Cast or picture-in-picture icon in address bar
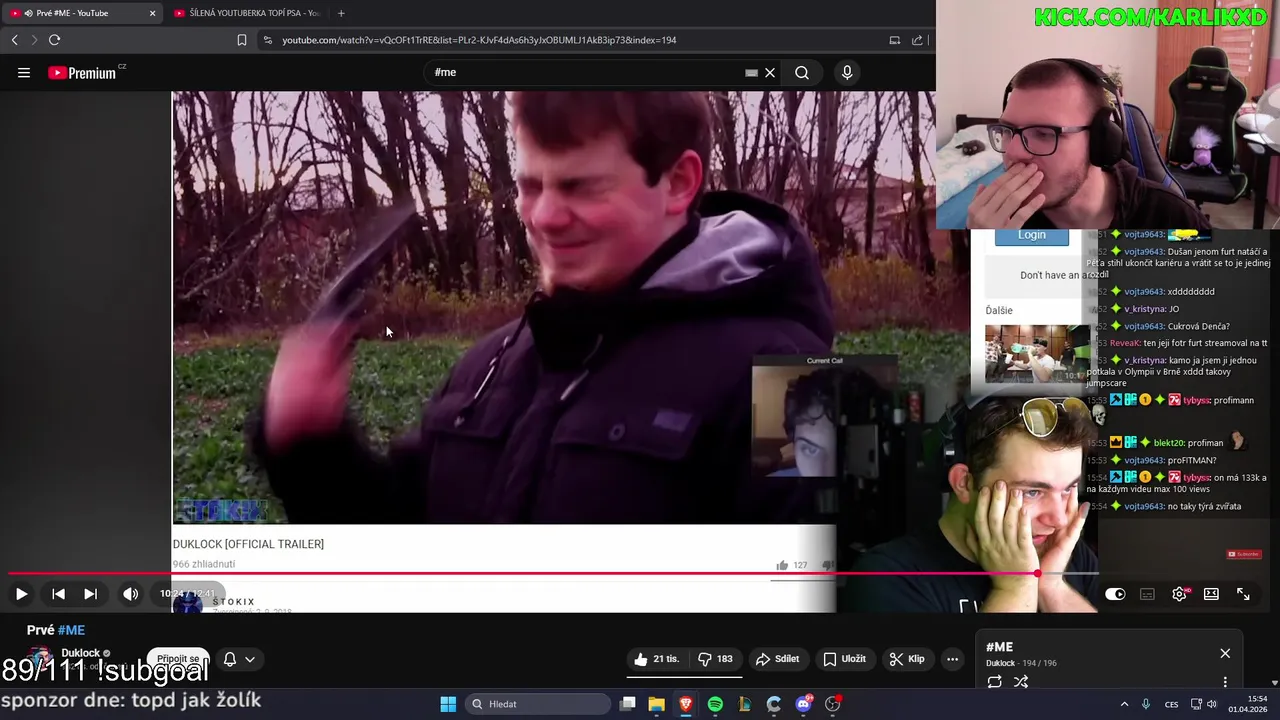 click(894, 40)
